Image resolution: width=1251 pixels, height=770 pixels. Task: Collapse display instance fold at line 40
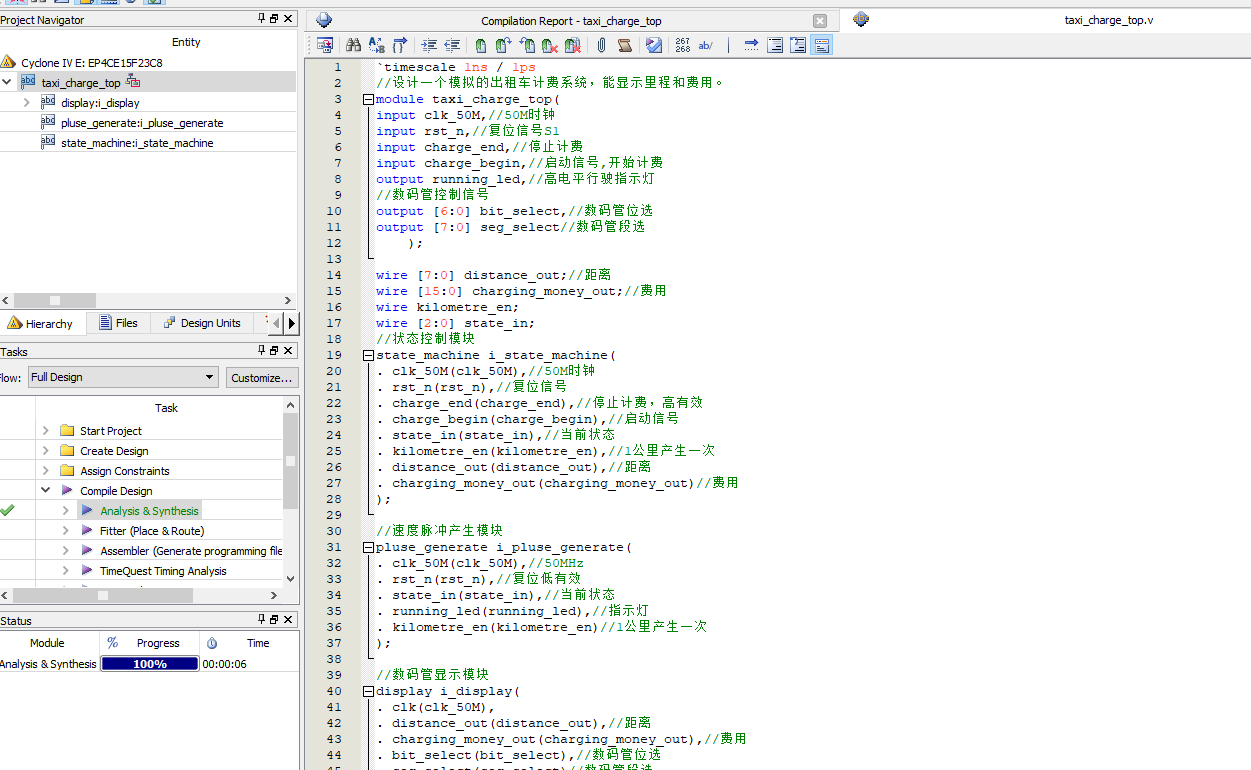click(368, 691)
